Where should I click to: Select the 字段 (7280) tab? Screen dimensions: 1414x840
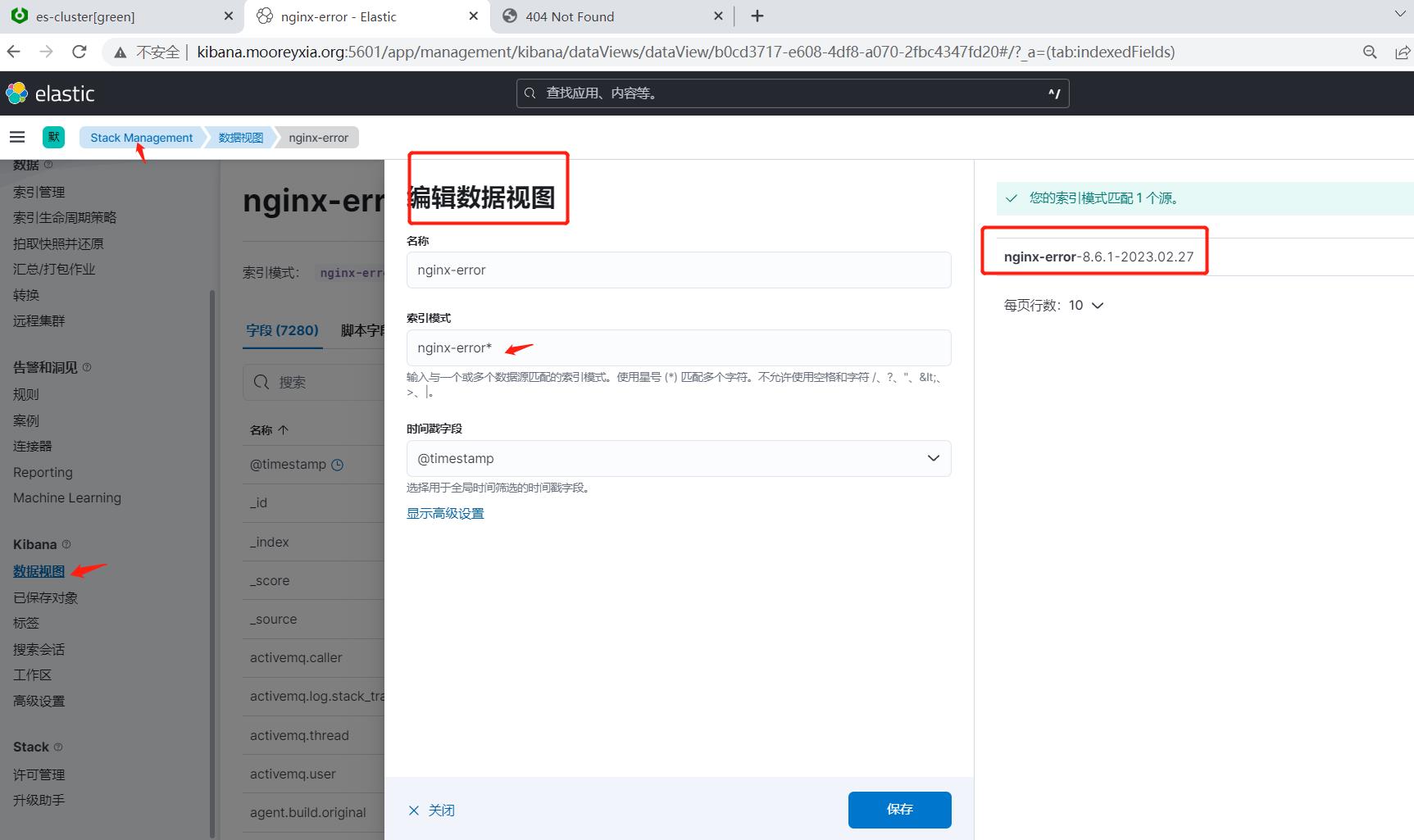282,330
